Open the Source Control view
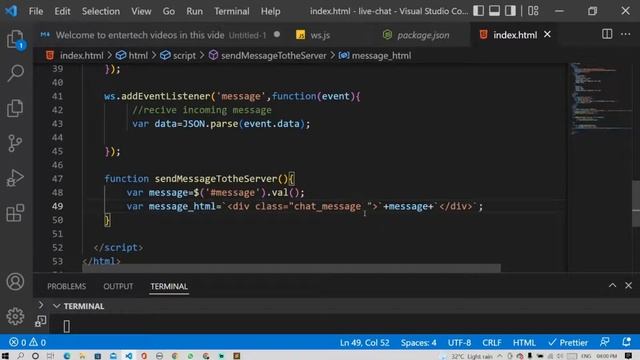 click(x=16, y=144)
